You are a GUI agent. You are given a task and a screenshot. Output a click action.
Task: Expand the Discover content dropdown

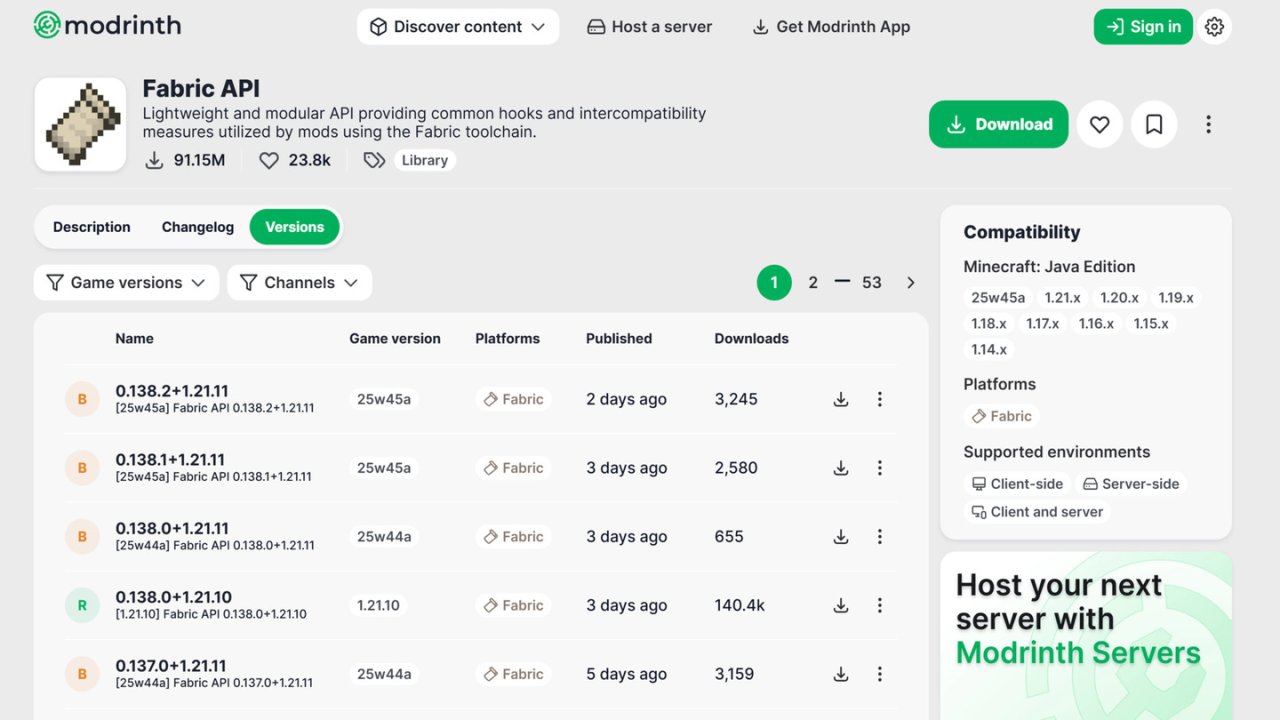click(x=457, y=27)
